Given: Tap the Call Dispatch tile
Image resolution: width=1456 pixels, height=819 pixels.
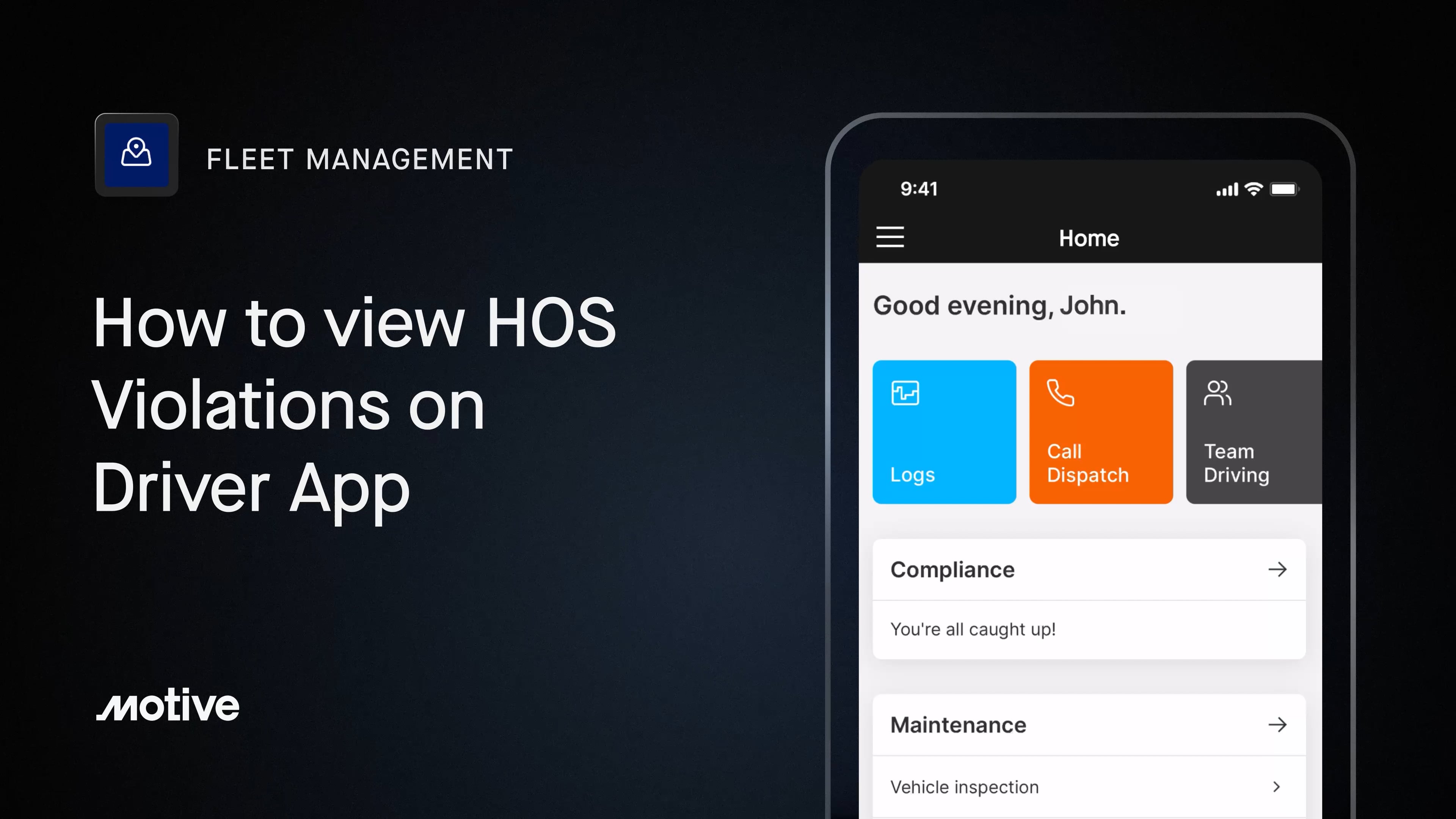Looking at the screenshot, I should pos(1101,432).
